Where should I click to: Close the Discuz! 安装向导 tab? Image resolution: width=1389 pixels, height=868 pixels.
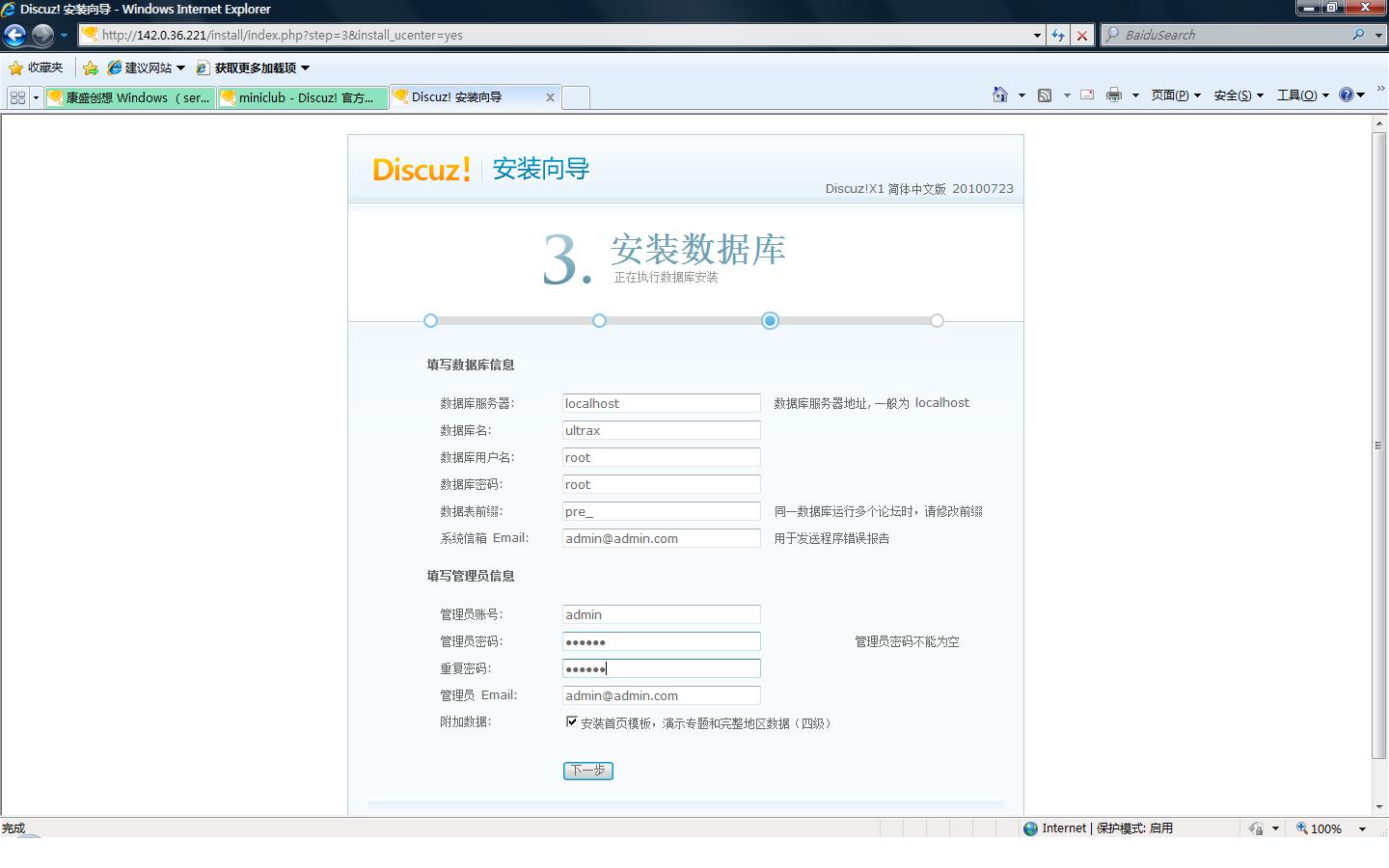[550, 97]
